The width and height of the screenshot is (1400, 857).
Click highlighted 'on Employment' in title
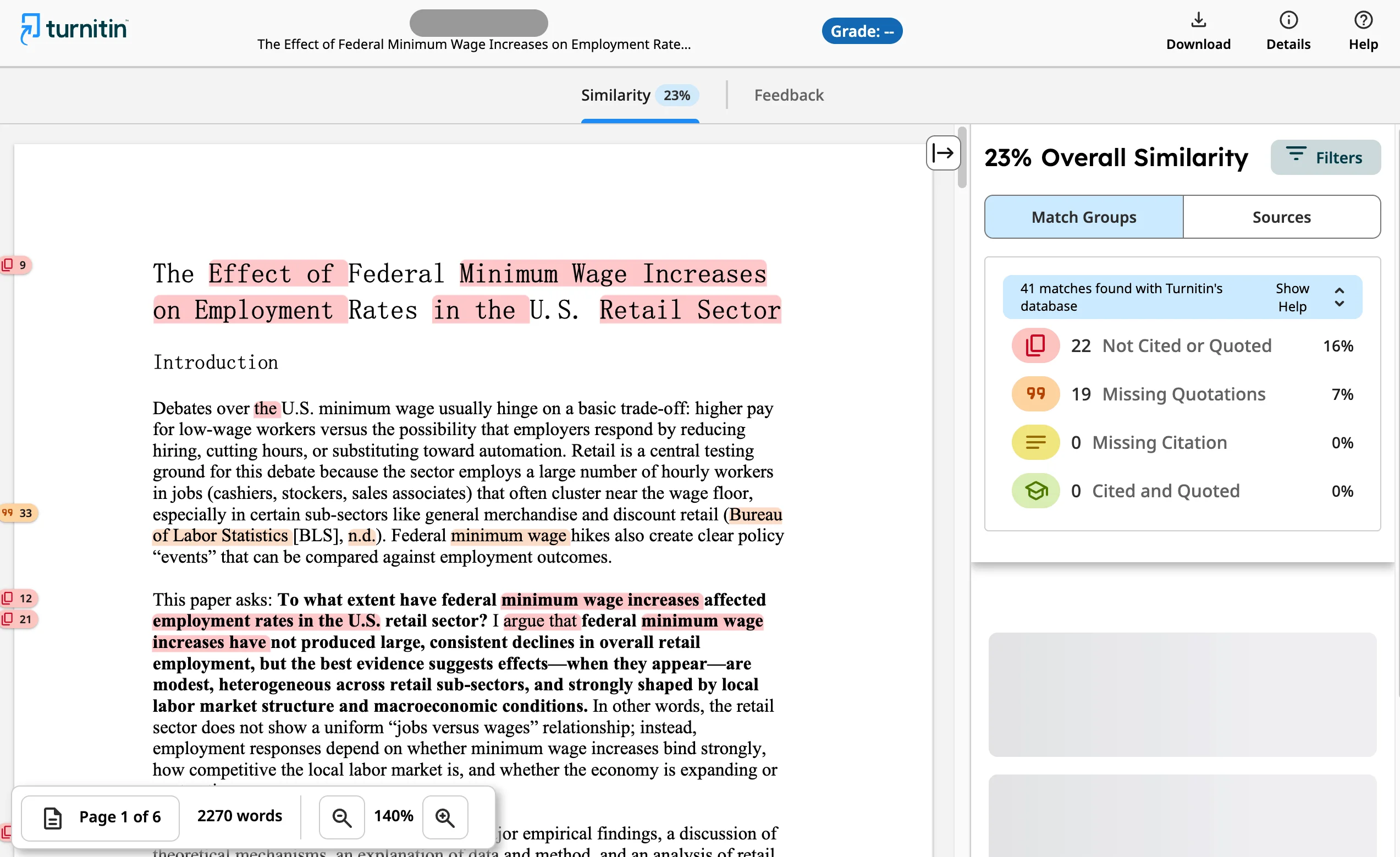pos(250,310)
